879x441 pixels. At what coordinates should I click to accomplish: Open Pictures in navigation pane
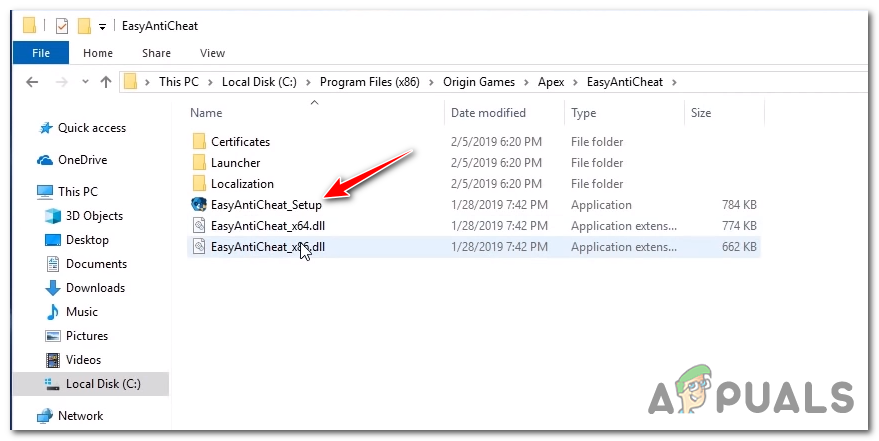tap(87, 336)
